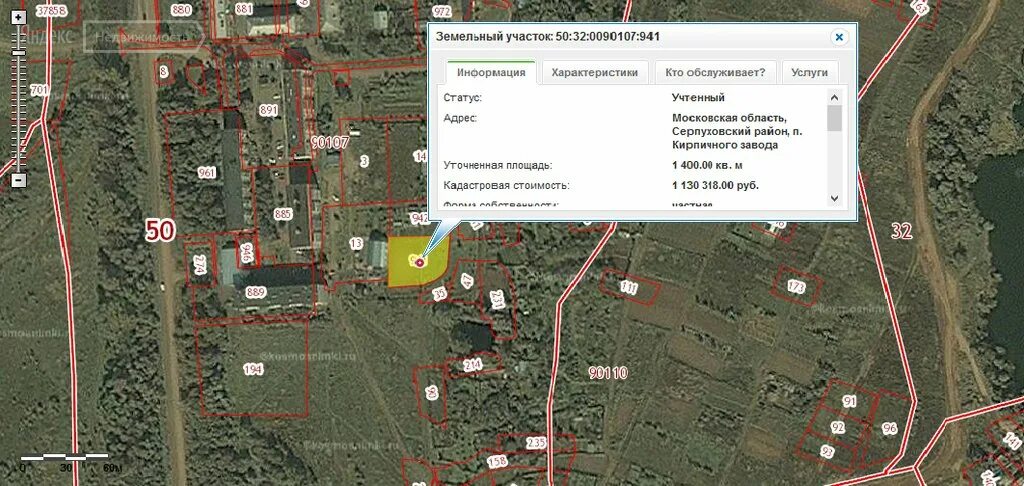Select parcel labeled 37858 on the map
The width and height of the screenshot is (1024, 486).
52,10
